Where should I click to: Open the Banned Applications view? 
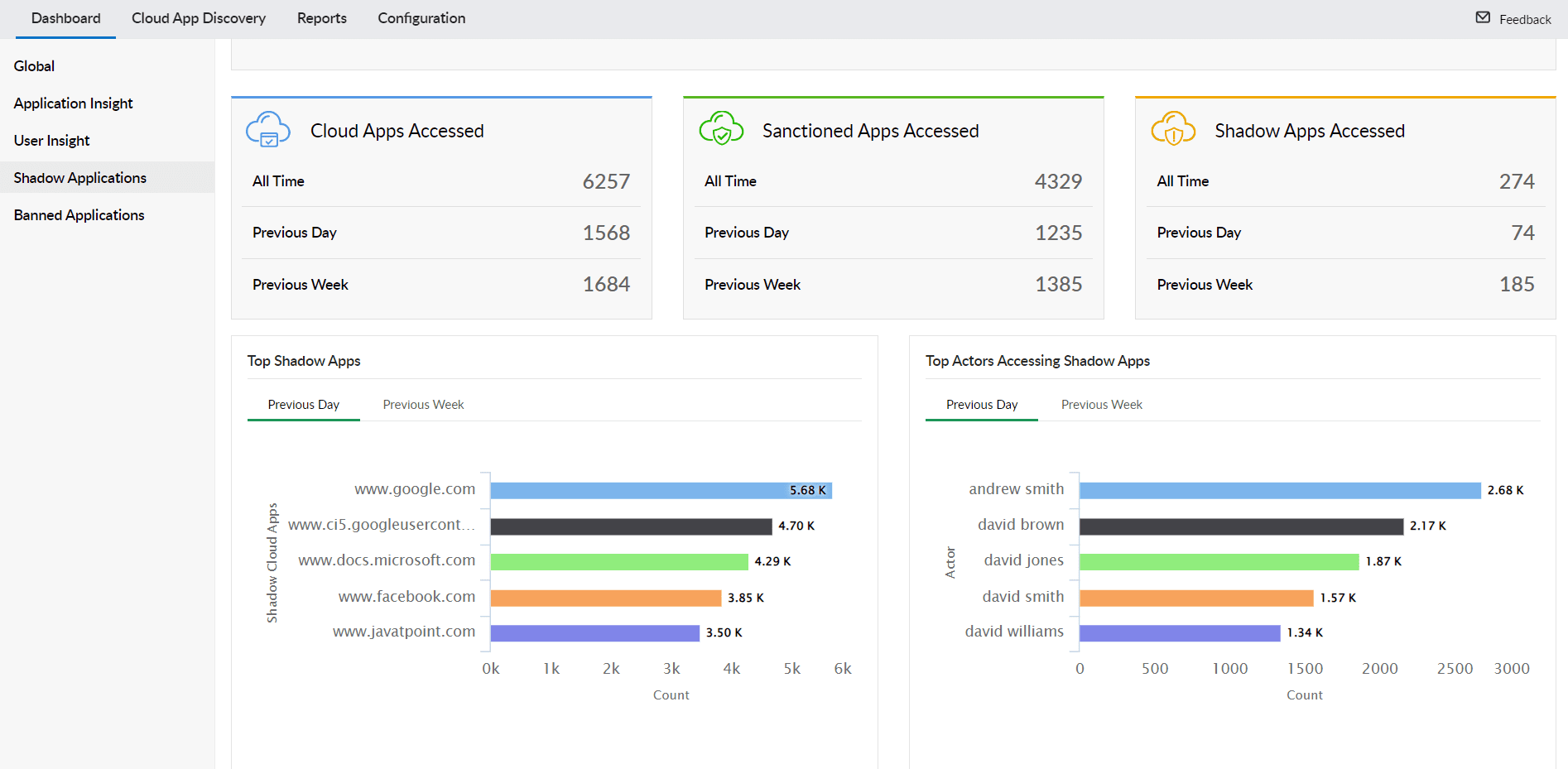coord(79,214)
